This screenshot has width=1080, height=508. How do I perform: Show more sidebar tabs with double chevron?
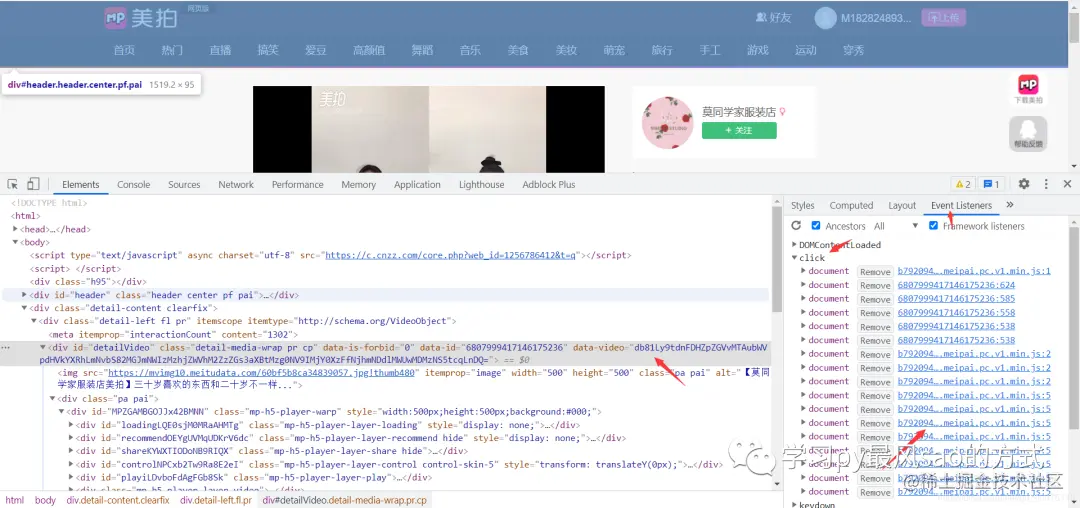coord(1010,205)
